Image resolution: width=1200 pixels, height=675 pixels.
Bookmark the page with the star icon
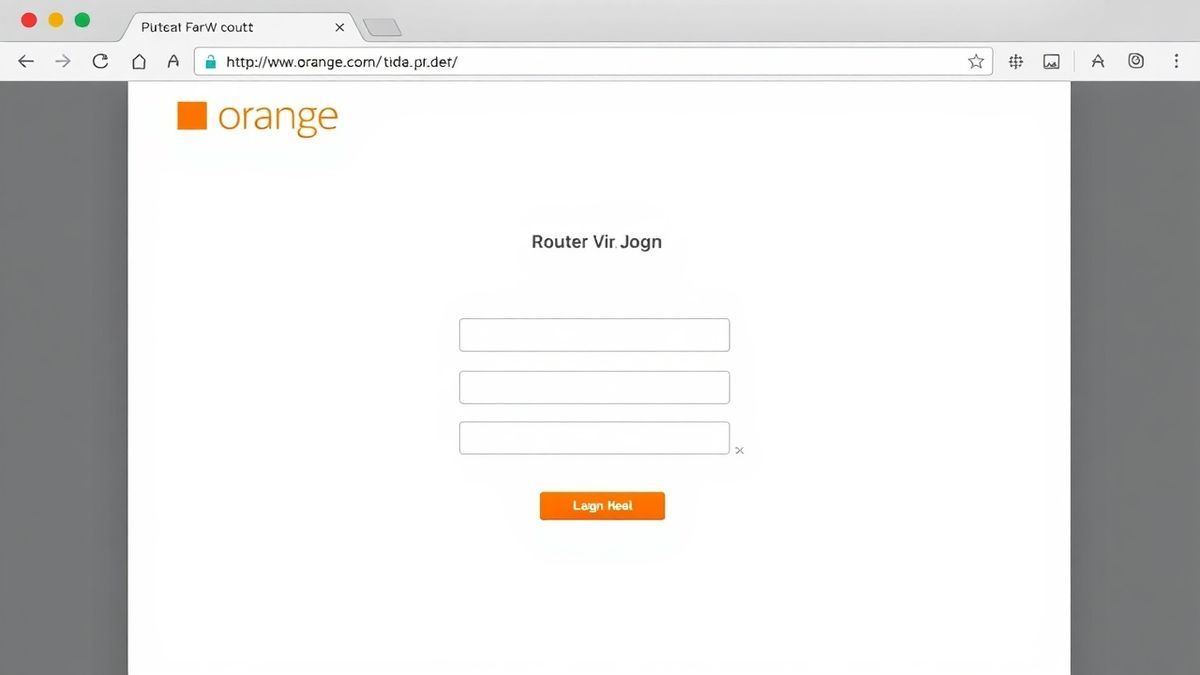(x=976, y=61)
